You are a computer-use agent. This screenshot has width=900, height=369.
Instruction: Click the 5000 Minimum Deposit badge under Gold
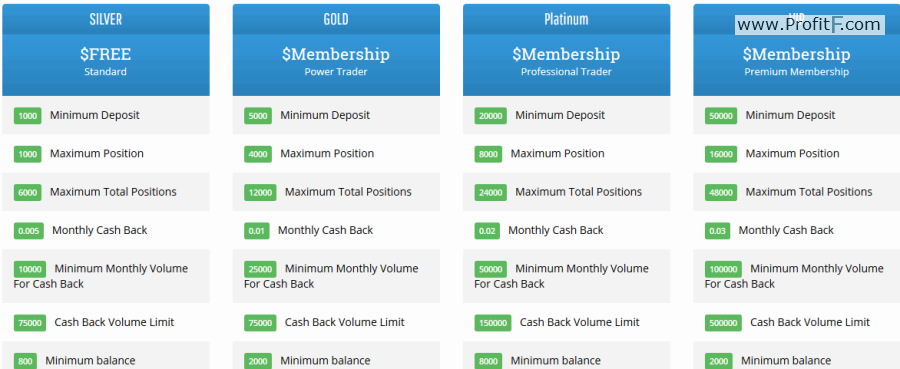click(258, 116)
